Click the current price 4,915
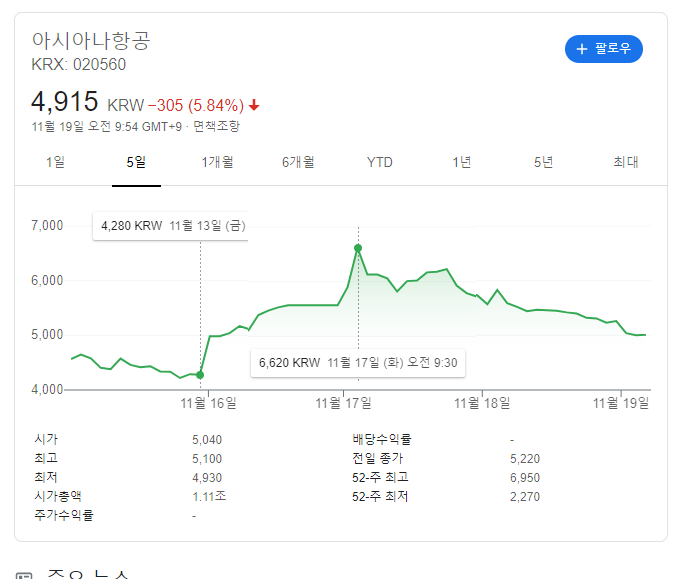 [x=65, y=102]
